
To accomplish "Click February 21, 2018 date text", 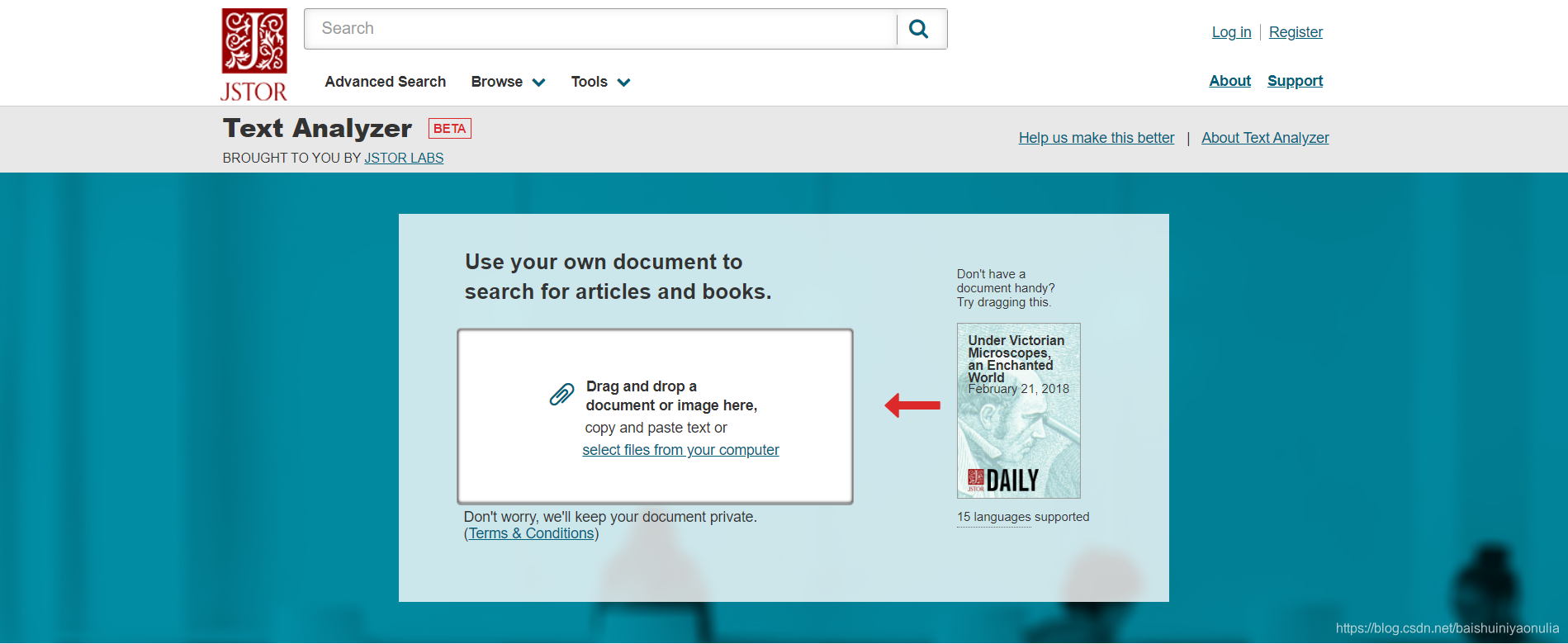I will [x=1018, y=389].
